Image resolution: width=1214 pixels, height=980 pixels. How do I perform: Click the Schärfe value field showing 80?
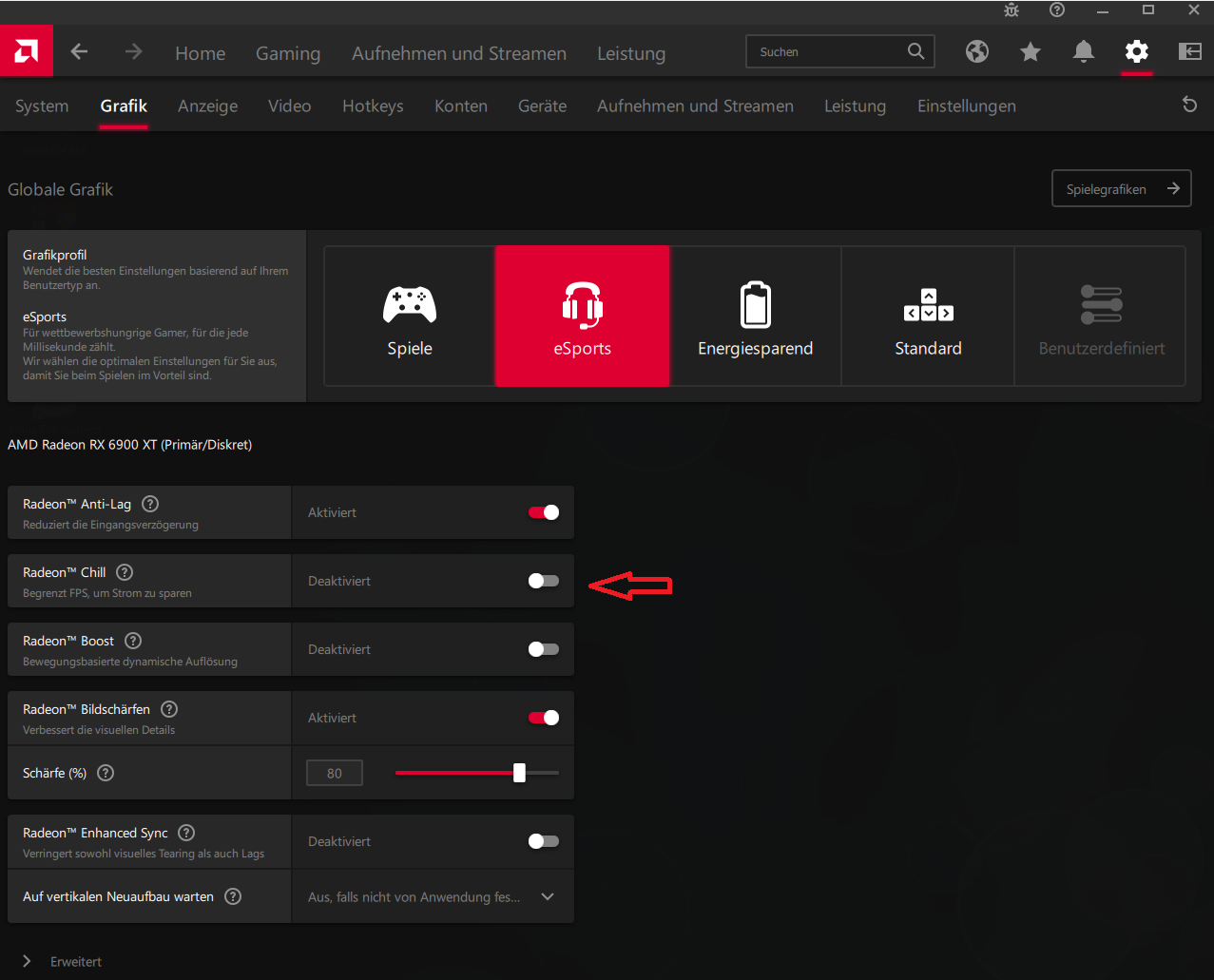click(x=335, y=773)
